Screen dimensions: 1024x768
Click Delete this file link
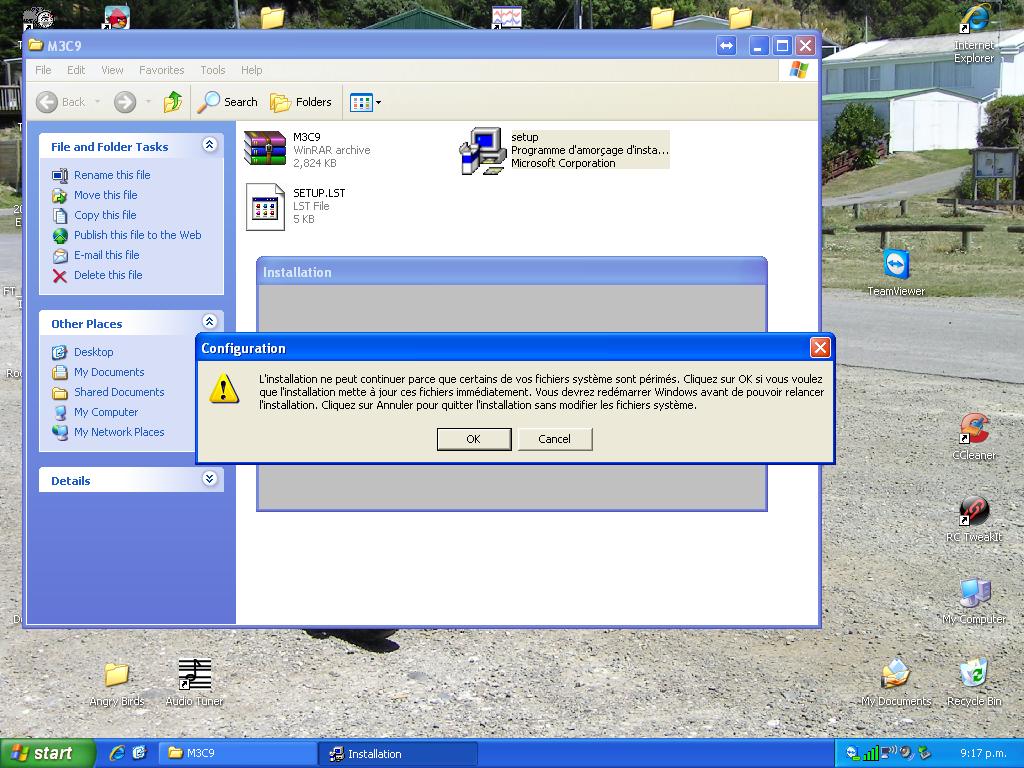point(108,275)
